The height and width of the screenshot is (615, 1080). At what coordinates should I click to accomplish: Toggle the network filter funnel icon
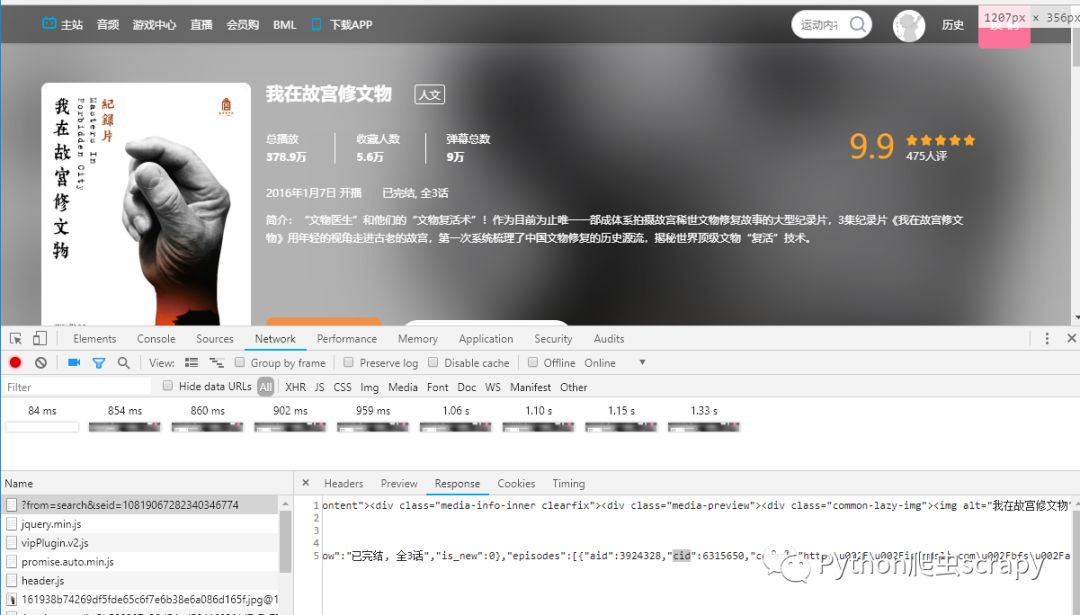(99, 363)
